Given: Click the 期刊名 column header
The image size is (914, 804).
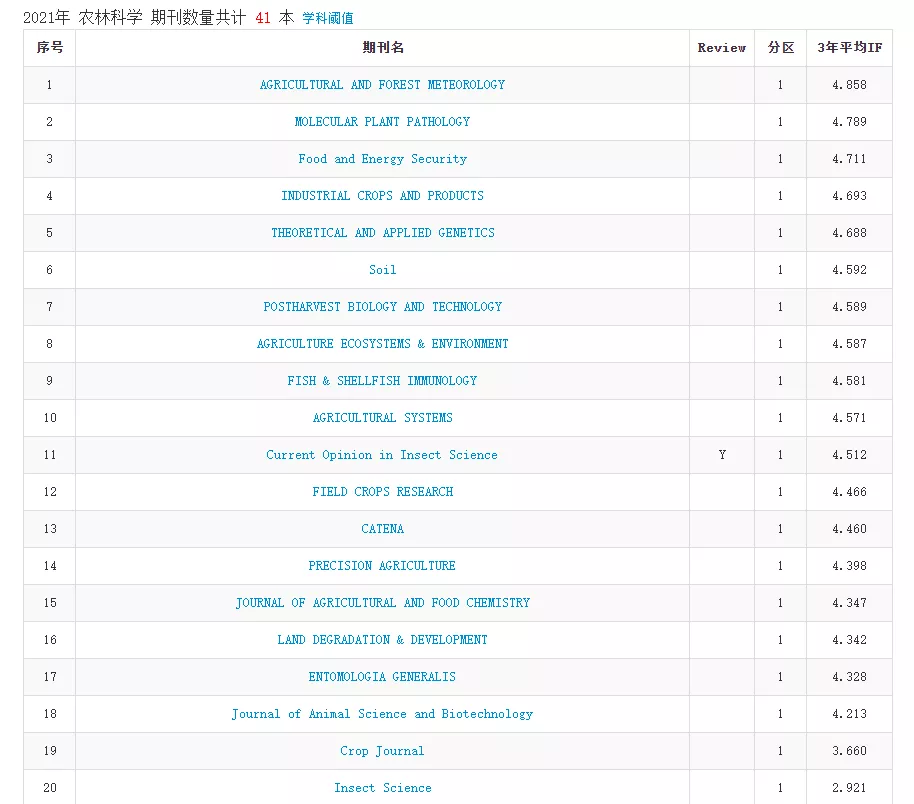Looking at the screenshot, I should [382, 48].
